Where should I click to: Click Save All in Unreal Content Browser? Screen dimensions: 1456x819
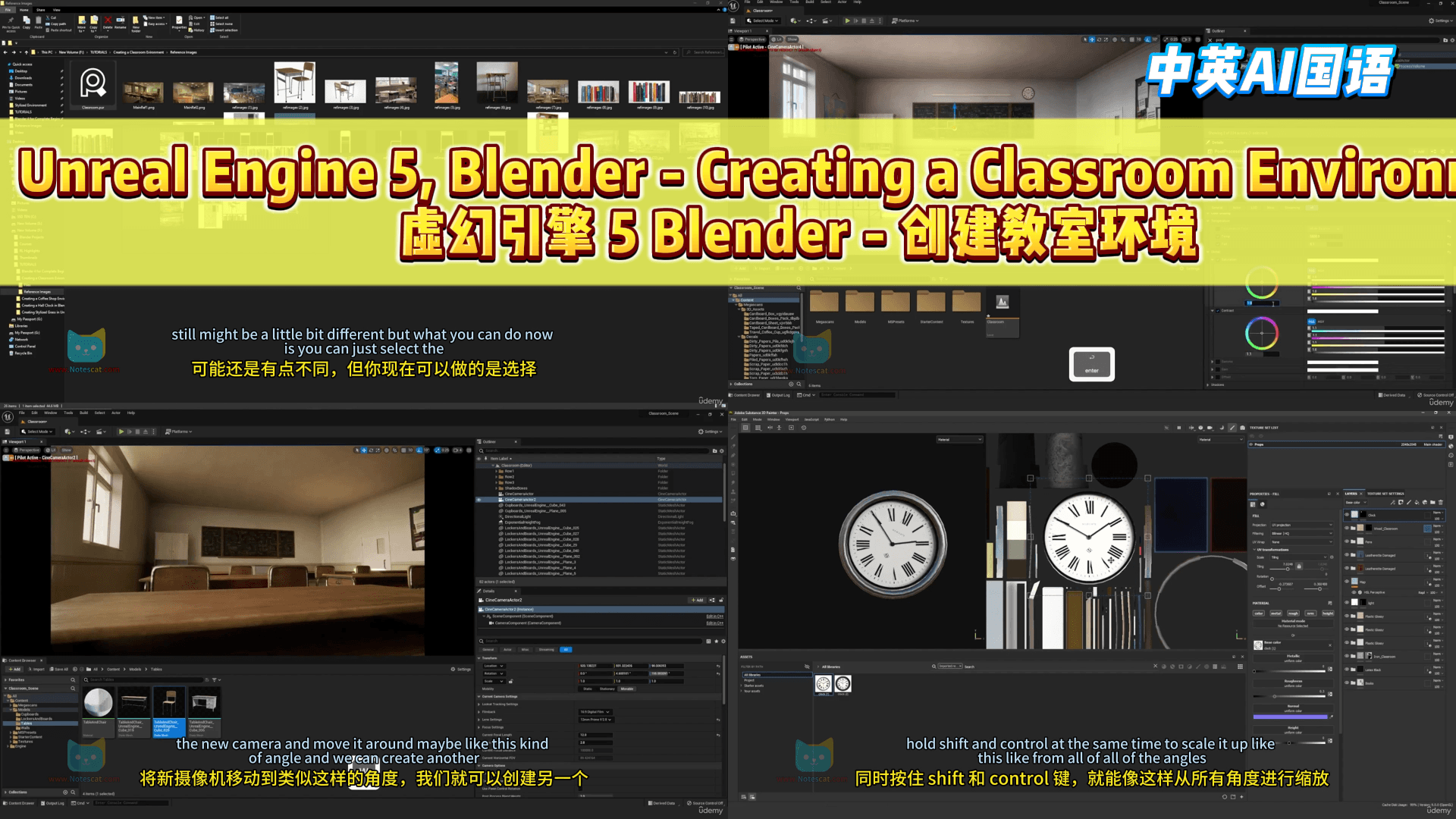[58, 670]
